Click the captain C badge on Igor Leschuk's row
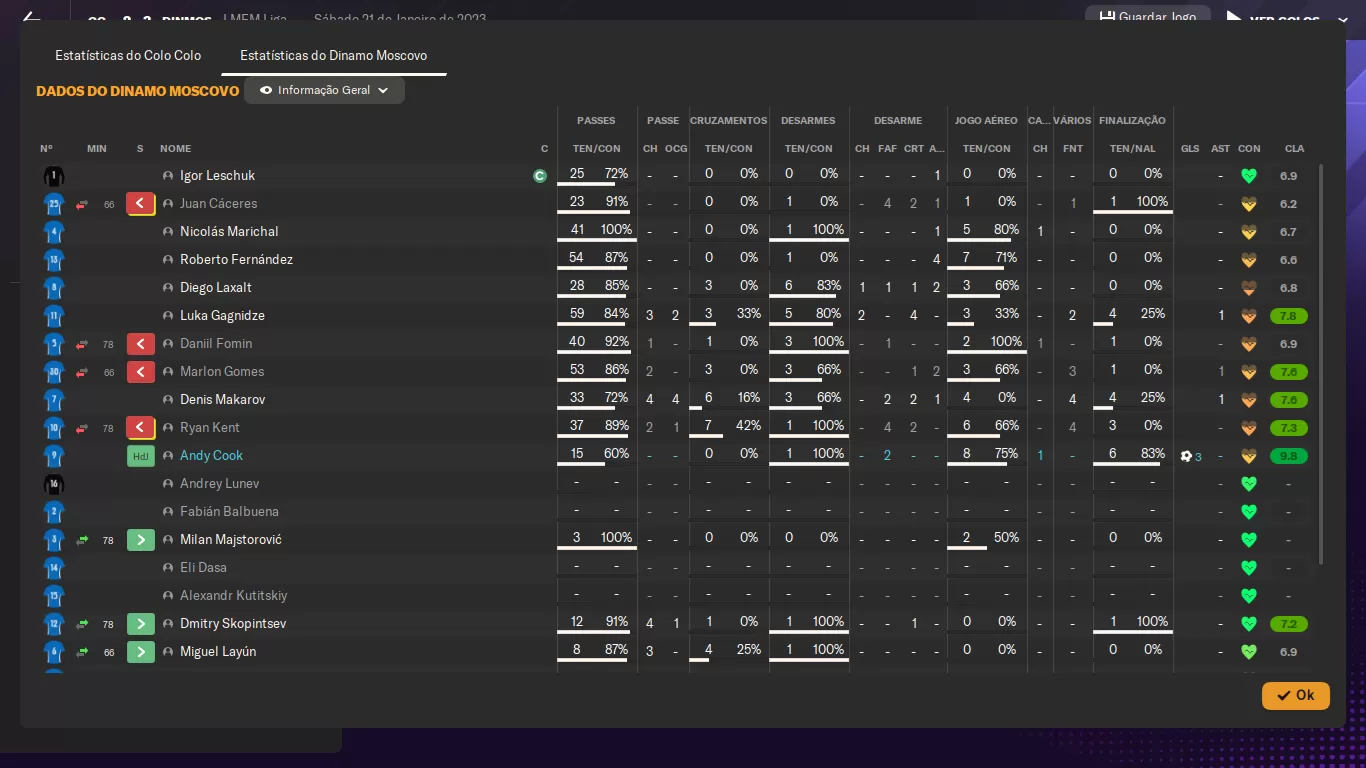This screenshot has width=1366, height=768. 540,176
